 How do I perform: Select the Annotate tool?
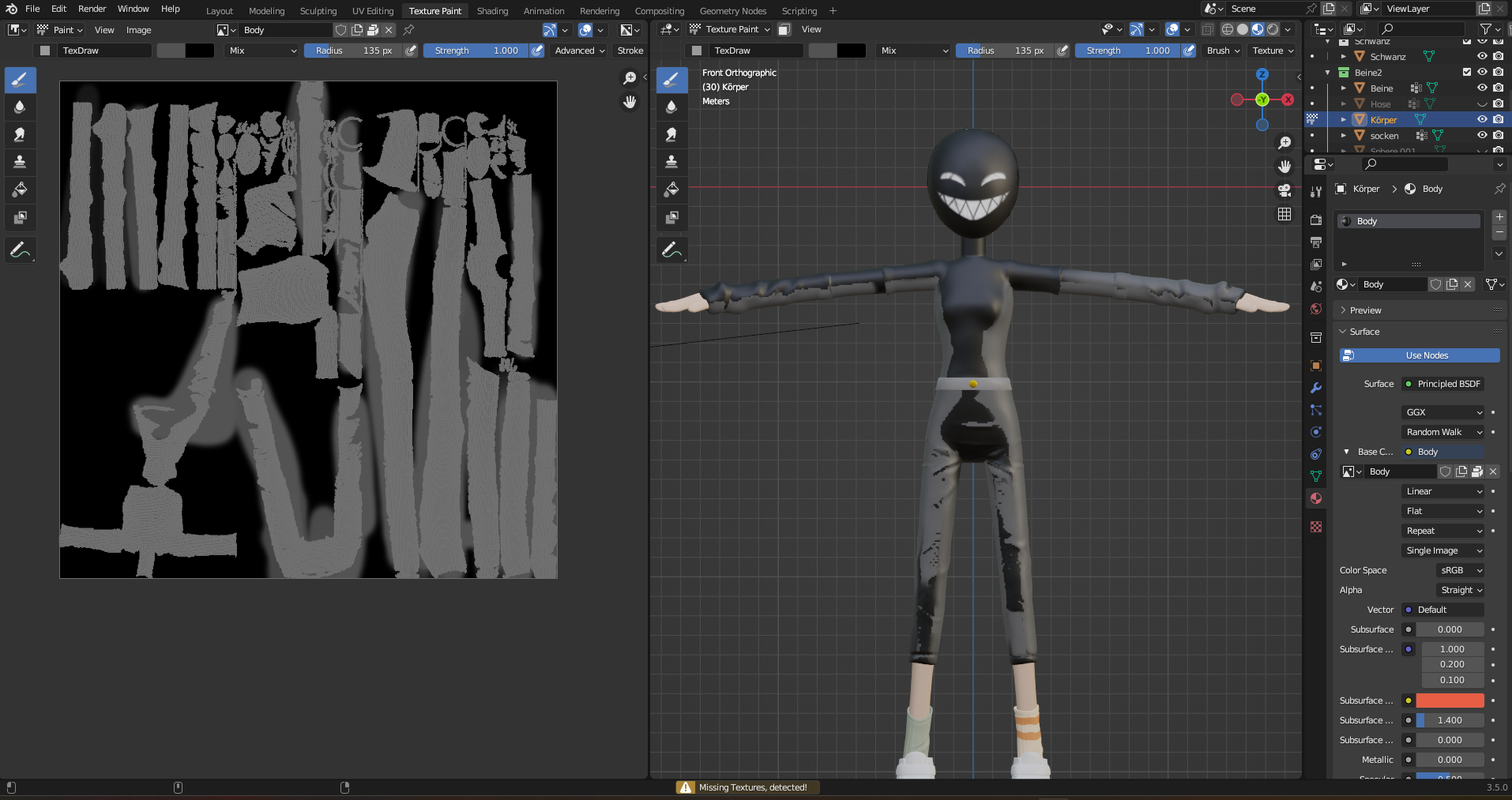point(20,250)
